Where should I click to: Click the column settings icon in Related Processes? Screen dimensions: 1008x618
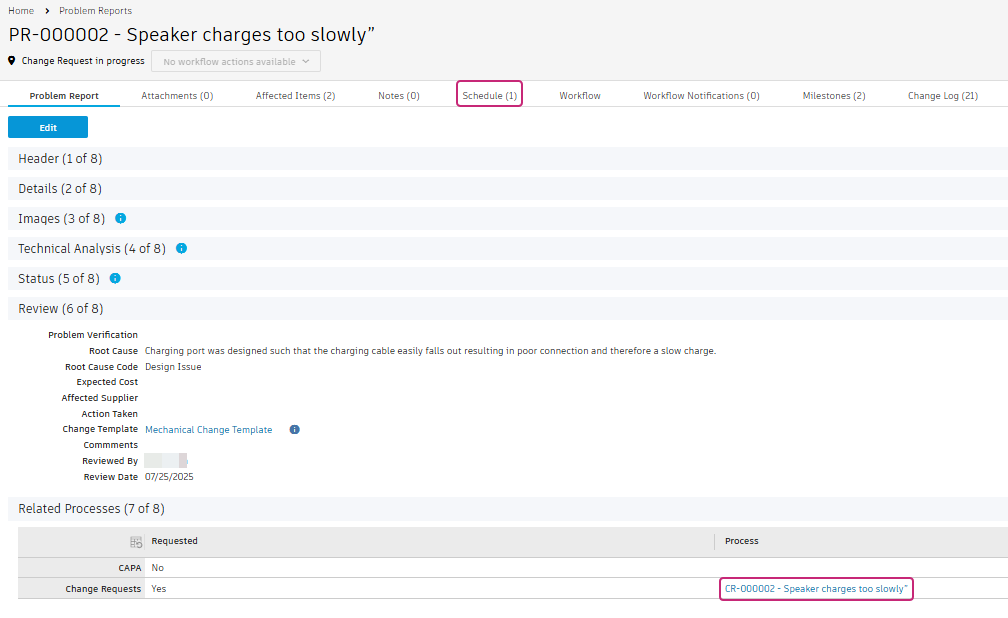(136, 542)
